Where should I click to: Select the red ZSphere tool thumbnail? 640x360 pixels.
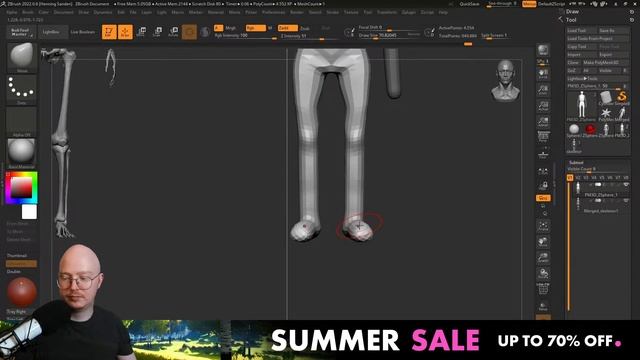(x=590, y=129)
